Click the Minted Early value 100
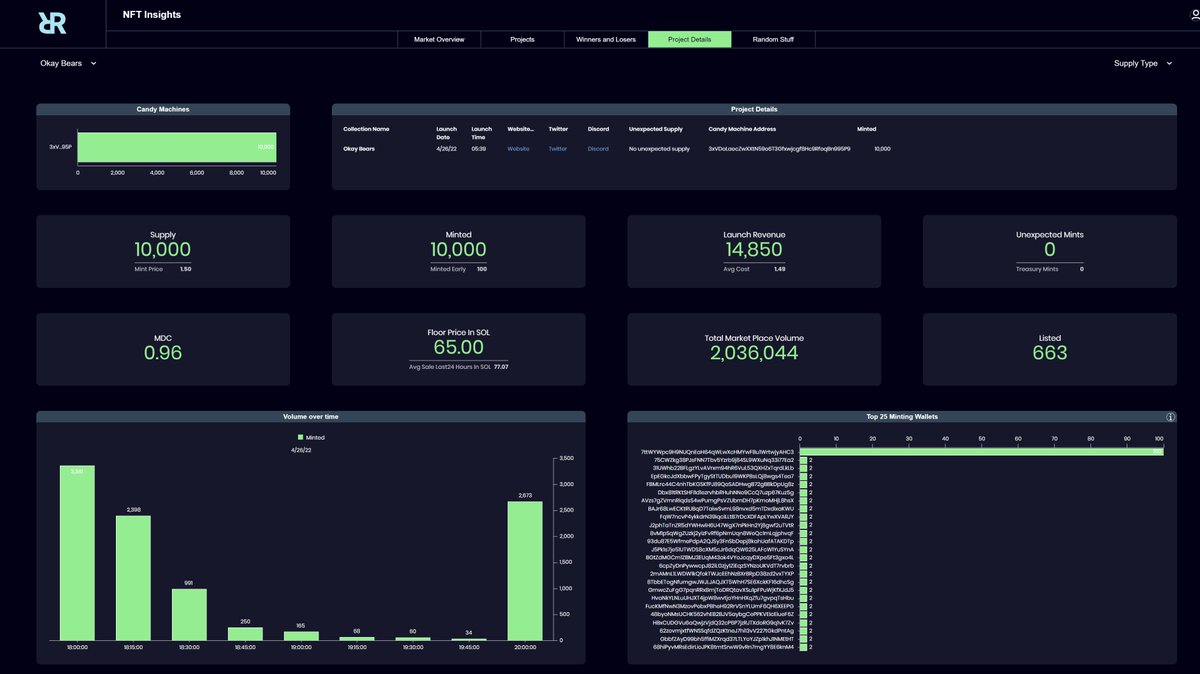This screenshot has height=674, width=1200. (482, 269)
